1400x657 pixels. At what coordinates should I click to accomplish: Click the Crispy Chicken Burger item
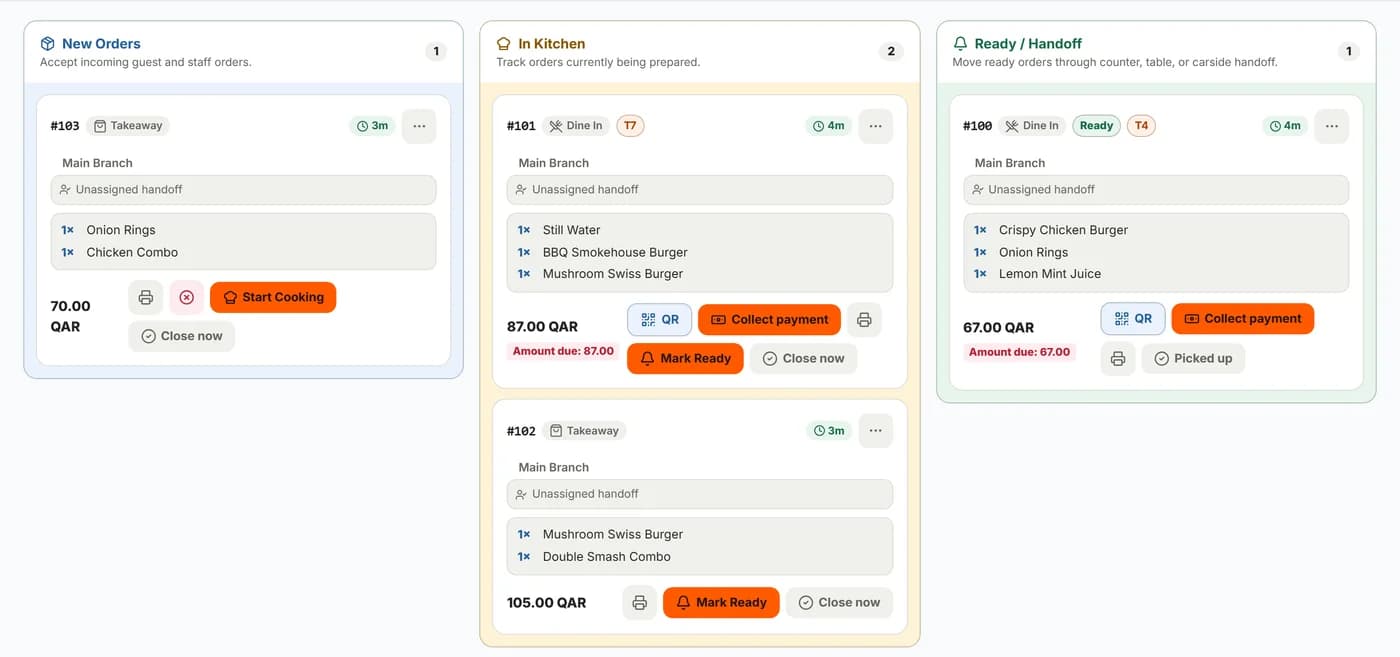pyautogui.click(x=1063, y=230)
